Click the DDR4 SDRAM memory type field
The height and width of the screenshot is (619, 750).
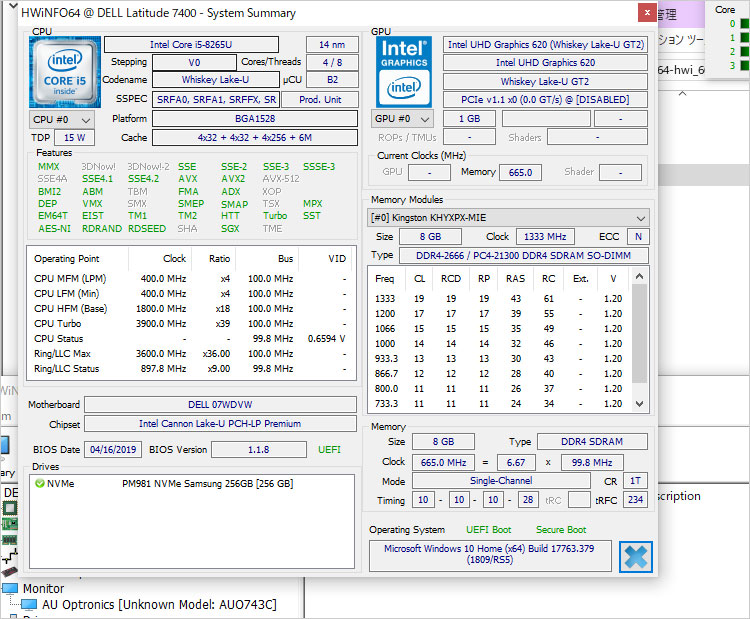(592, 442)
